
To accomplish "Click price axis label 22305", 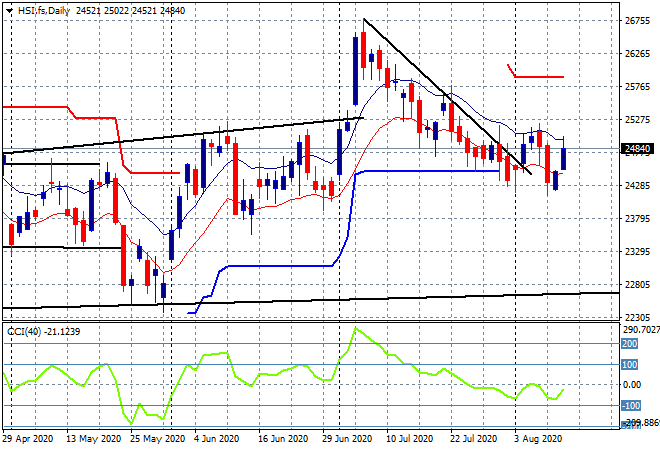I will (637, 317).
